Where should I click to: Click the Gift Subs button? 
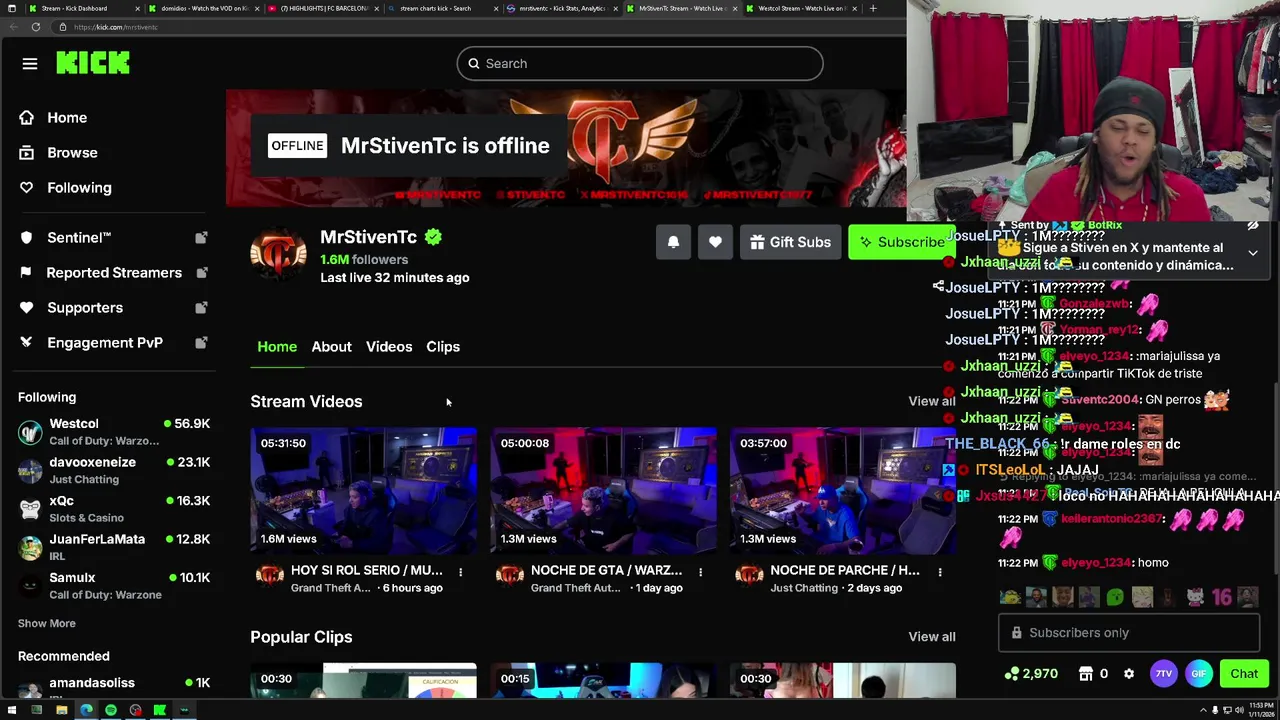click(x=790, y=242)
